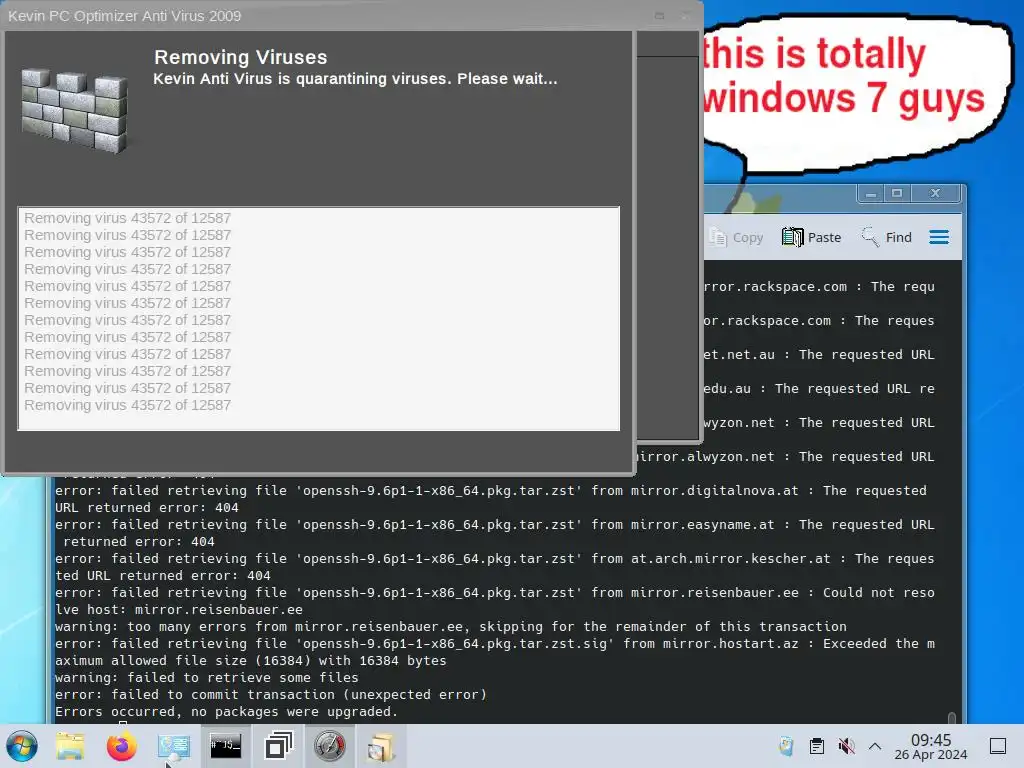Click 'warning: too many errors' terminal line

[451, 626]
